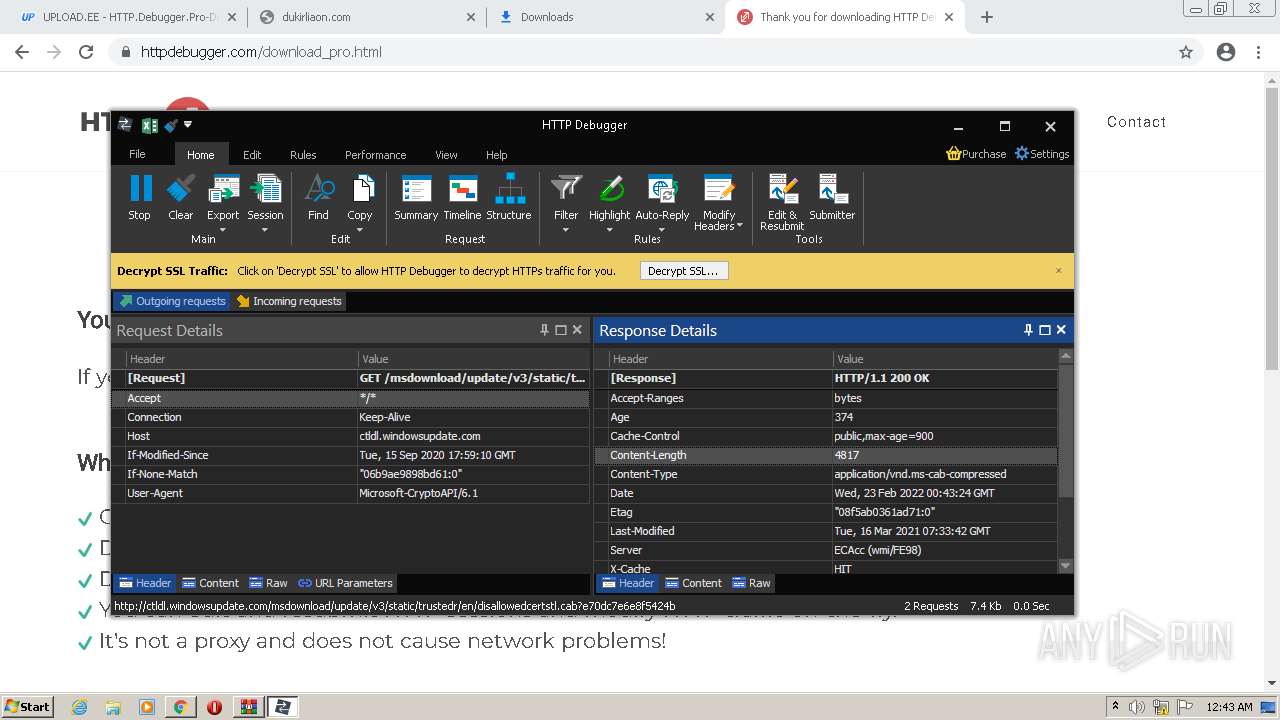
Task: Pin the Request Details panel
Action: (545, 330)
